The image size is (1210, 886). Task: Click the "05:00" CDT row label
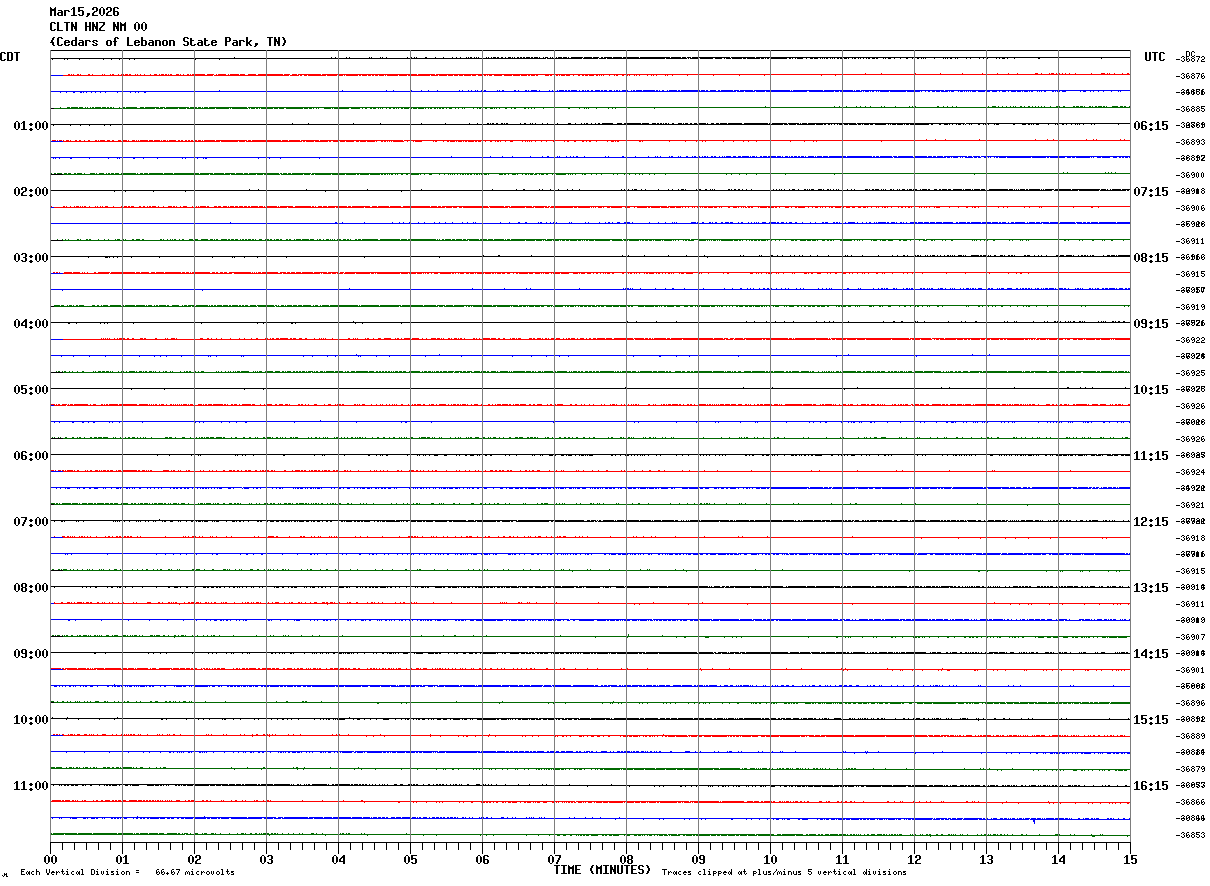click(x=31, y=390)
